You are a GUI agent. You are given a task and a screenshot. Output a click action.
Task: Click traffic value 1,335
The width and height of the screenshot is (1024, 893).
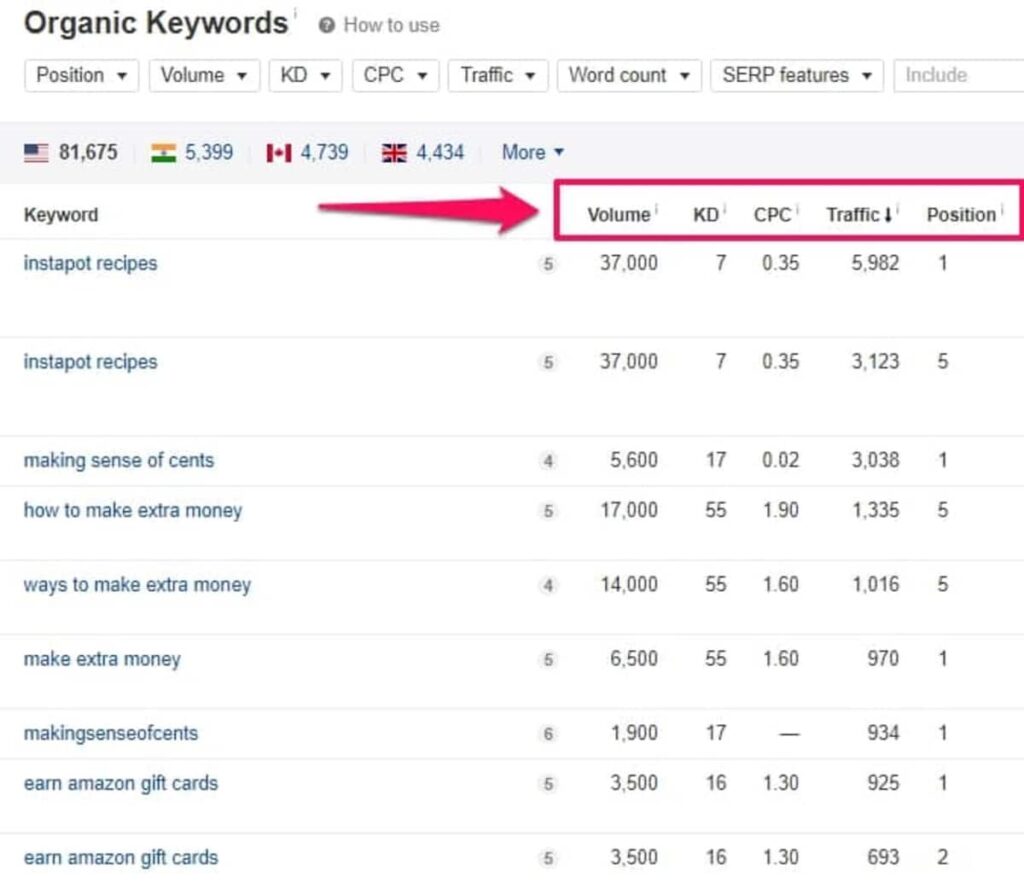[x=875, y=510]
